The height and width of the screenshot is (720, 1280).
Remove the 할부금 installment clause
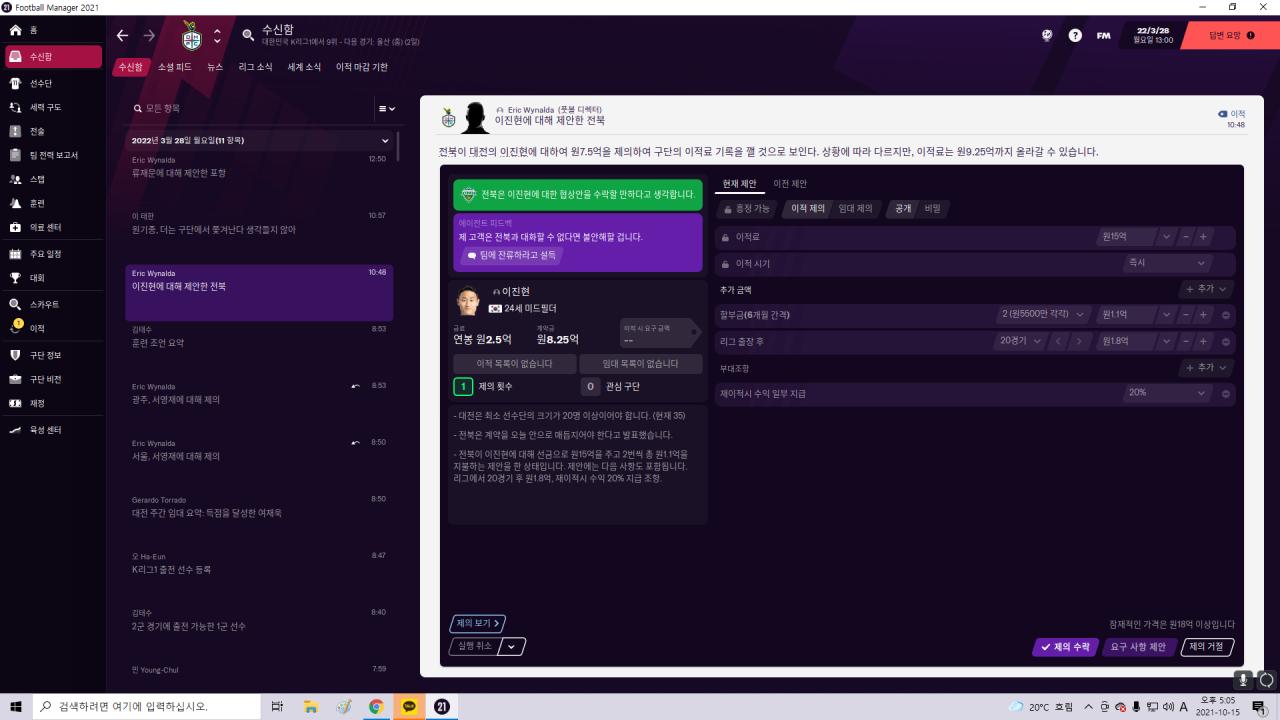point(1226,315)
